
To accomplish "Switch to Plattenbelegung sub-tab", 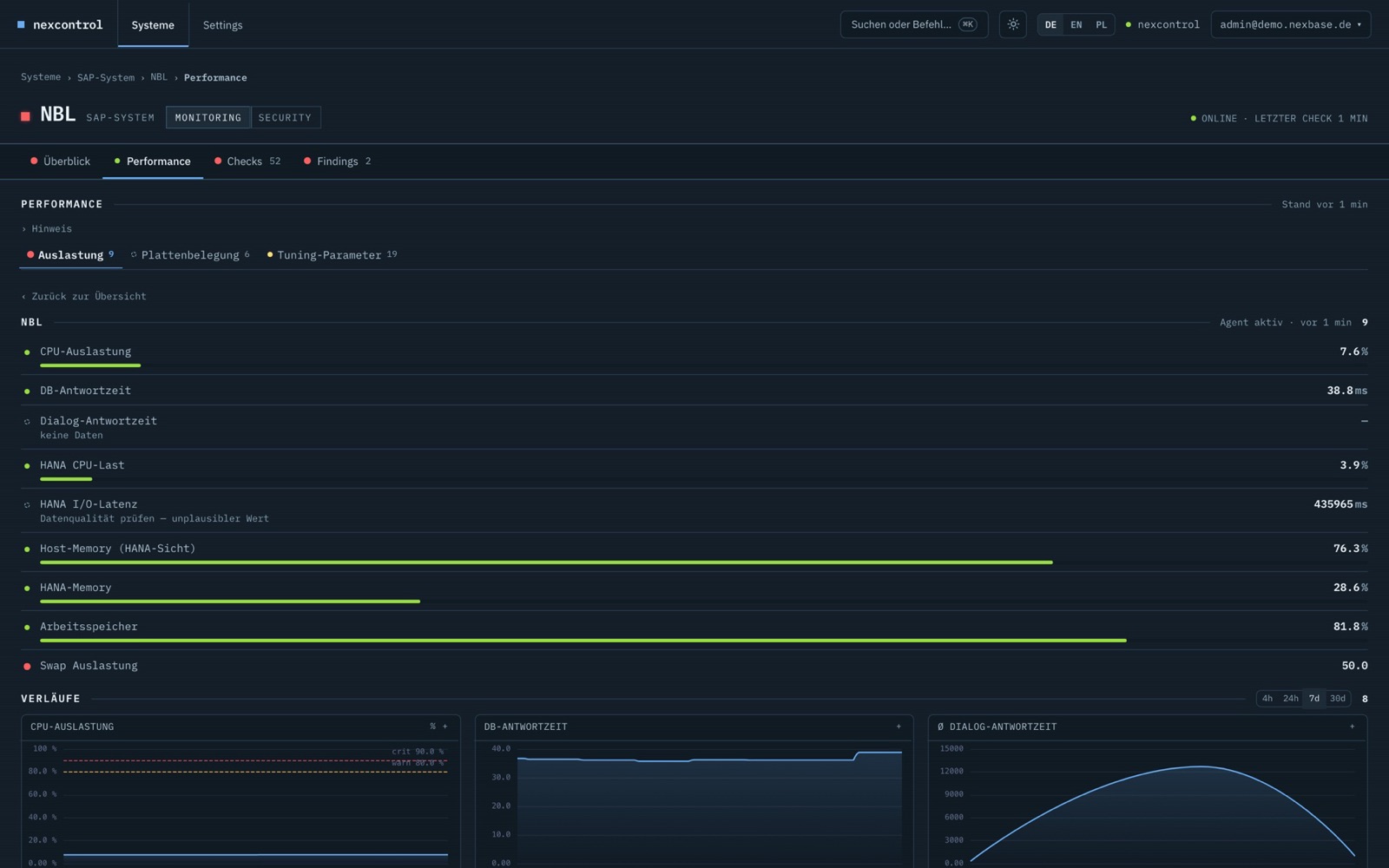I will (190, 255).
